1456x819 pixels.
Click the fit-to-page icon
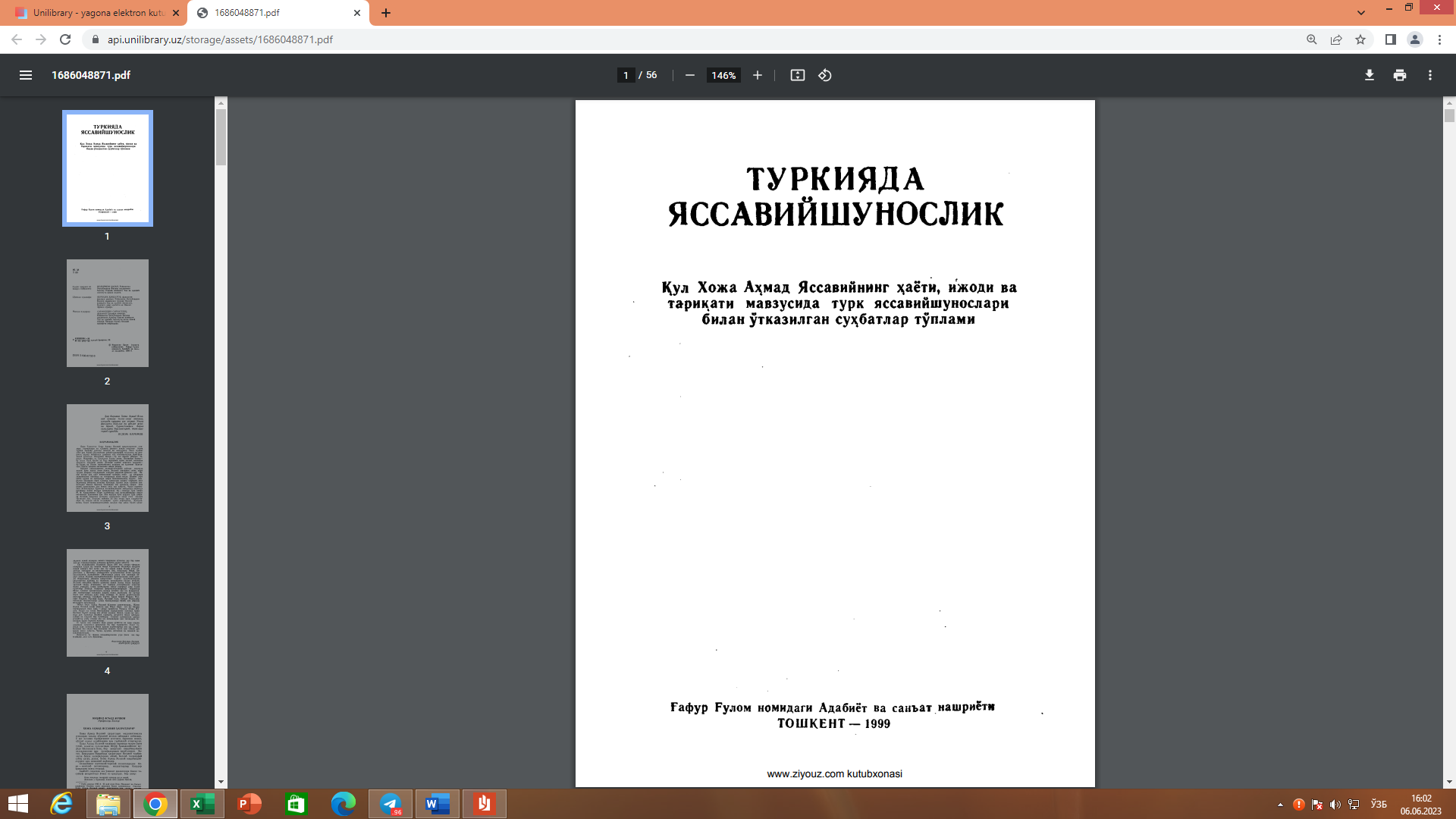[x=798, y=75]
